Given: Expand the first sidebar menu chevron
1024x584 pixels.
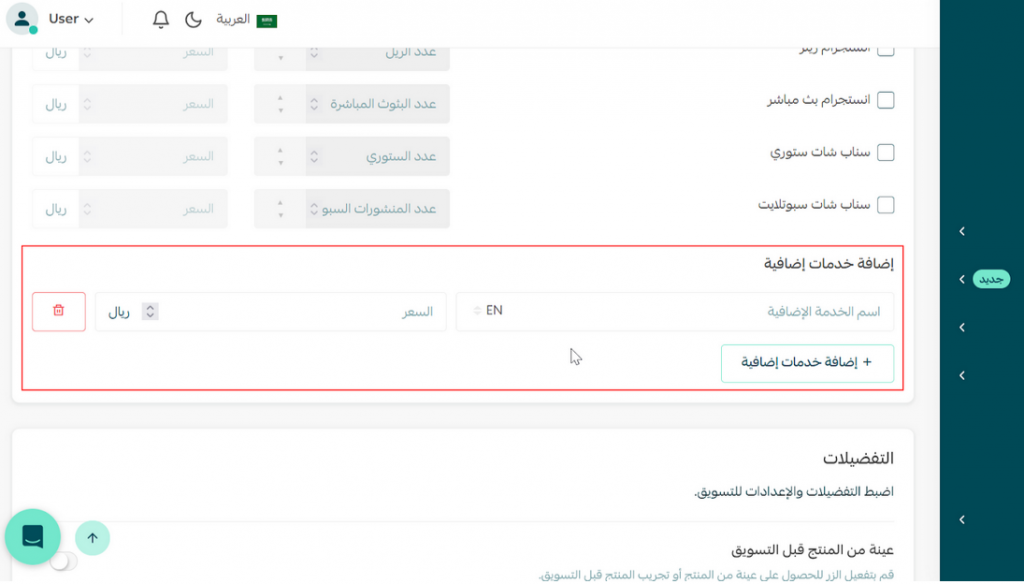Looking at the screenshot, I should (962, 232).
